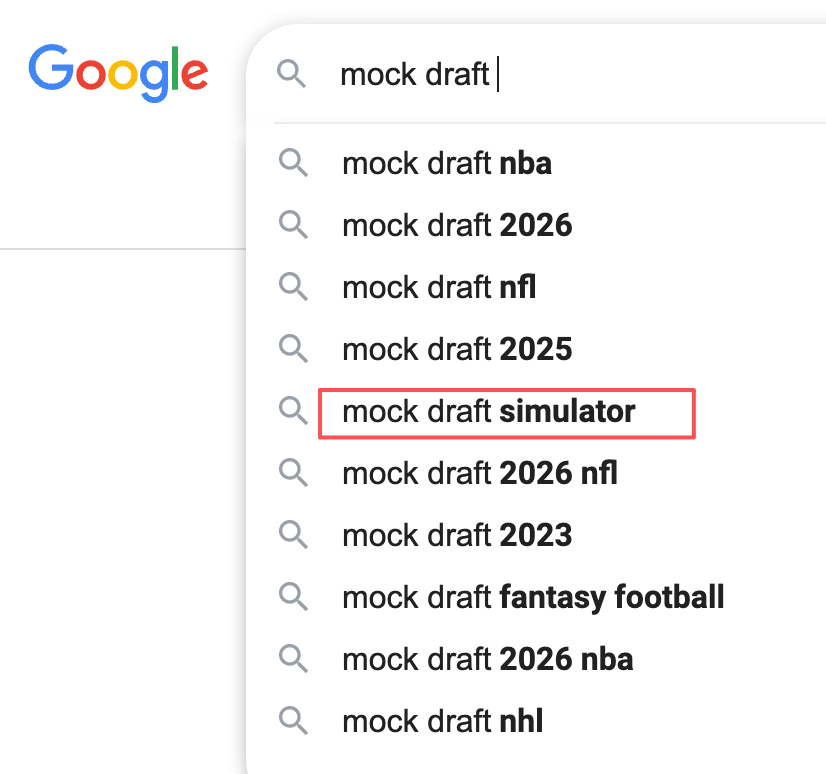
Task: Click search icon beside "mock draft 2023"
Action: click(293, 535)
